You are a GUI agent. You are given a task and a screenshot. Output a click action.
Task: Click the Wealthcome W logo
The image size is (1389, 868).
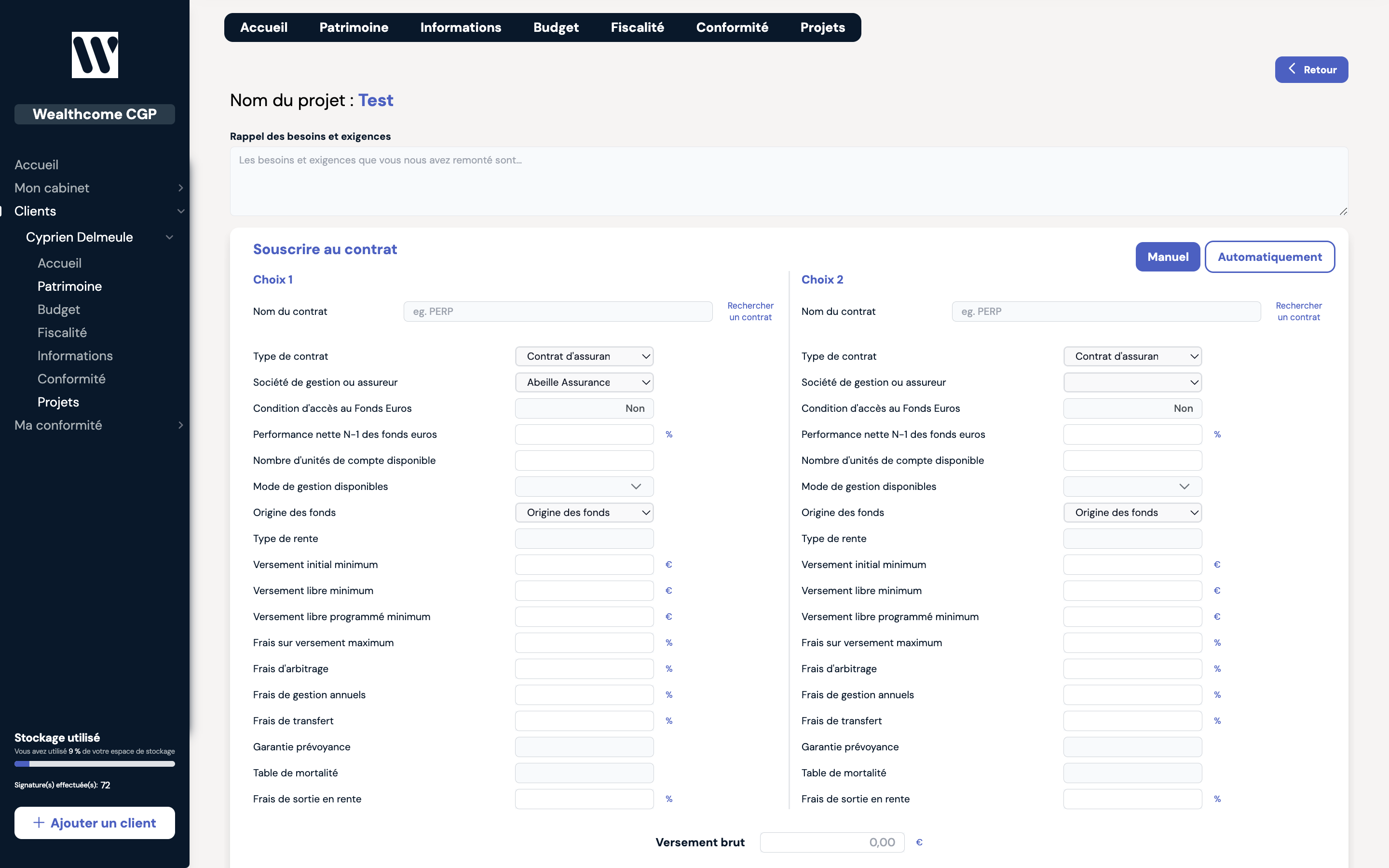coord(95,54)
